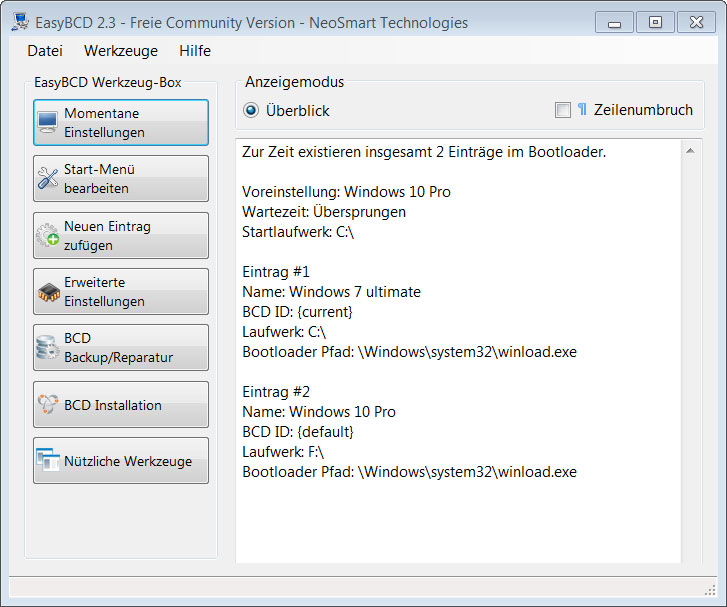Viewport: 727px width, 607px height.
Task: Click the resize grip in status bar corner
Action: [x=710, y=590]
